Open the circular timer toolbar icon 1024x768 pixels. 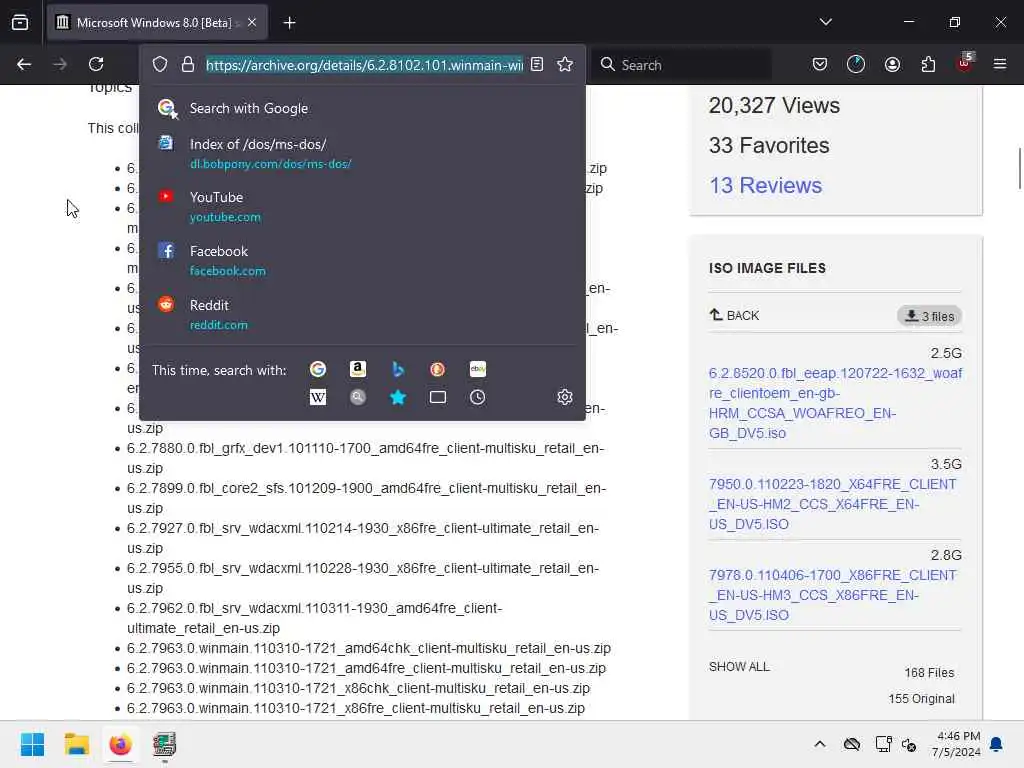click(856, 64)
